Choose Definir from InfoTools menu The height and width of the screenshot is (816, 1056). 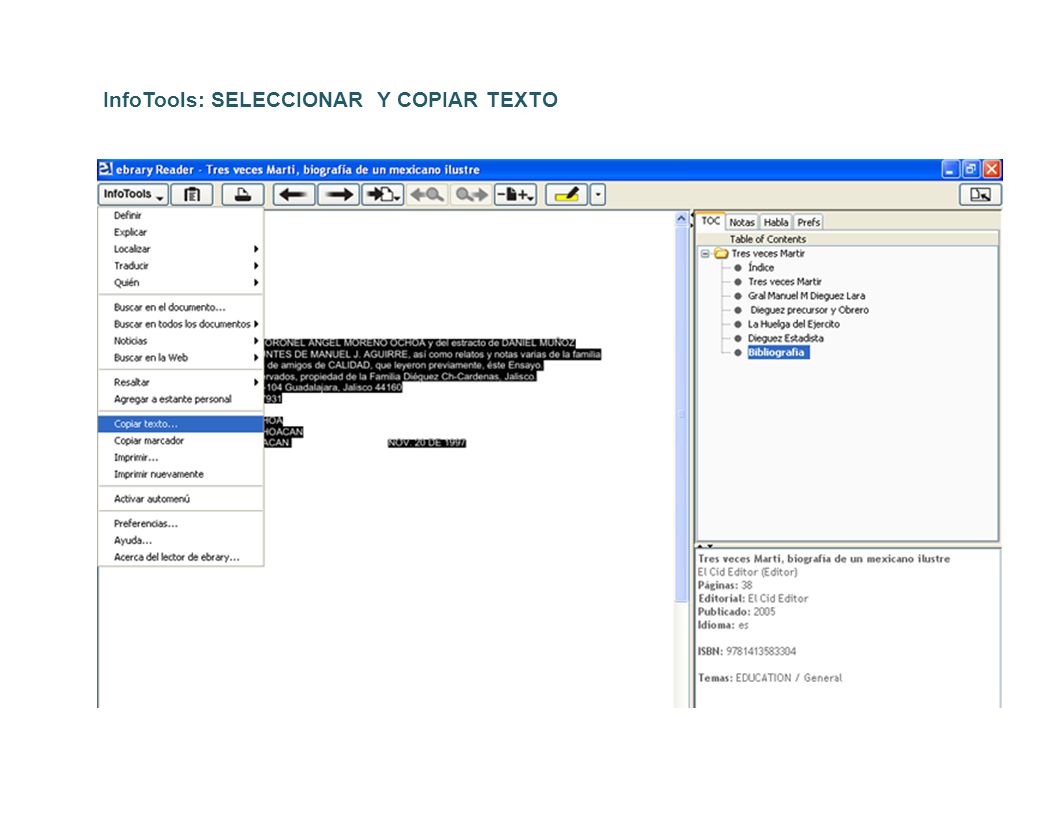[x=180, y=215]
